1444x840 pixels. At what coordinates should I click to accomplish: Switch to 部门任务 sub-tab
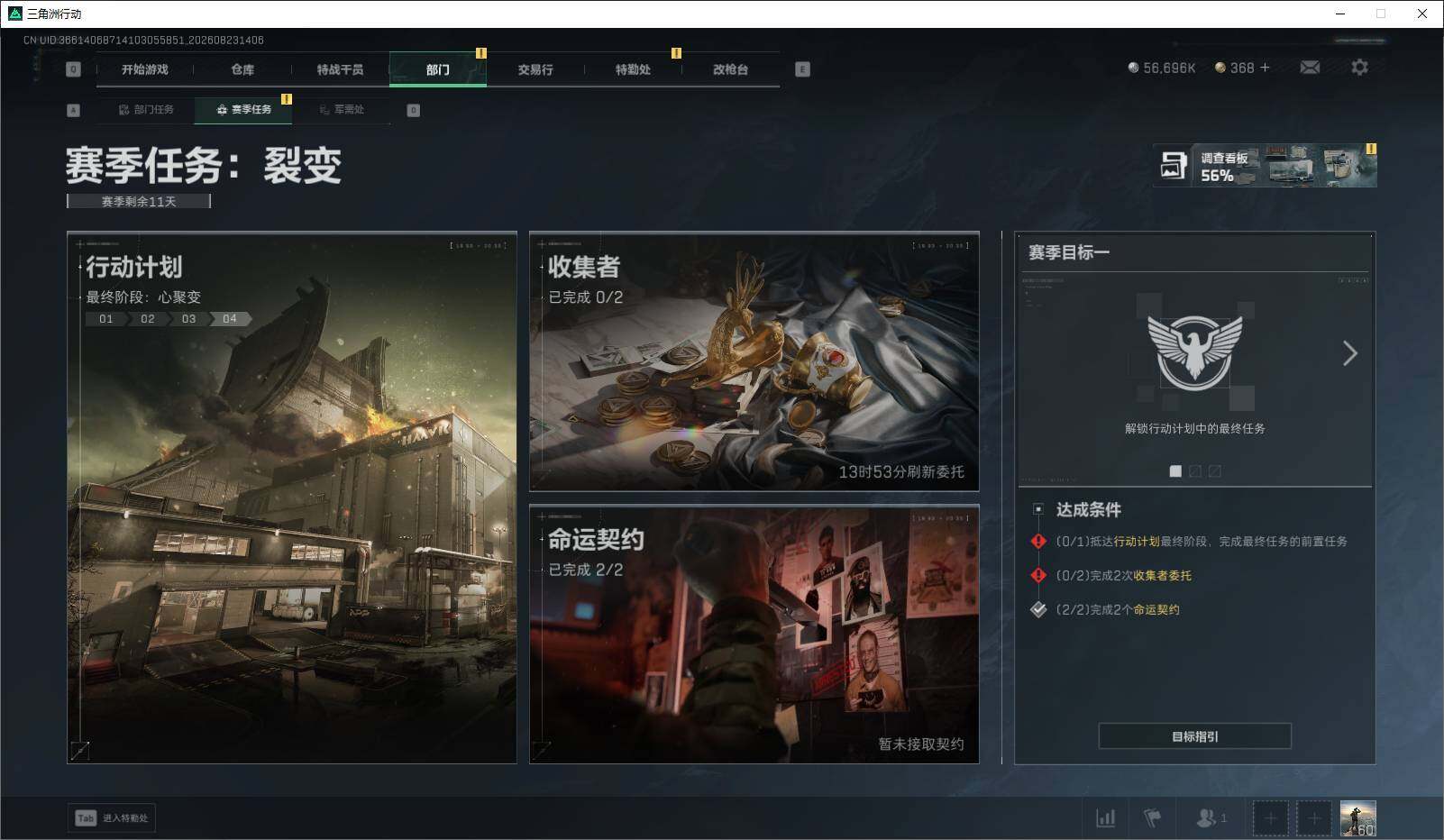146,110
